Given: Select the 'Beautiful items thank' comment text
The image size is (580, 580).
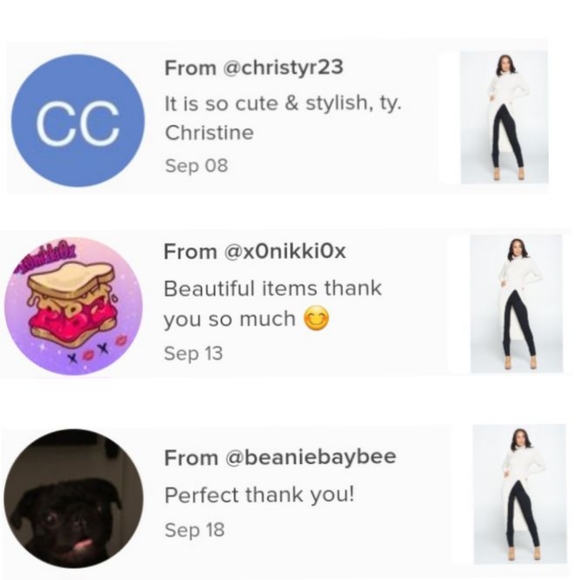Looking at the screenshot, I should click(x=273, y=289).
